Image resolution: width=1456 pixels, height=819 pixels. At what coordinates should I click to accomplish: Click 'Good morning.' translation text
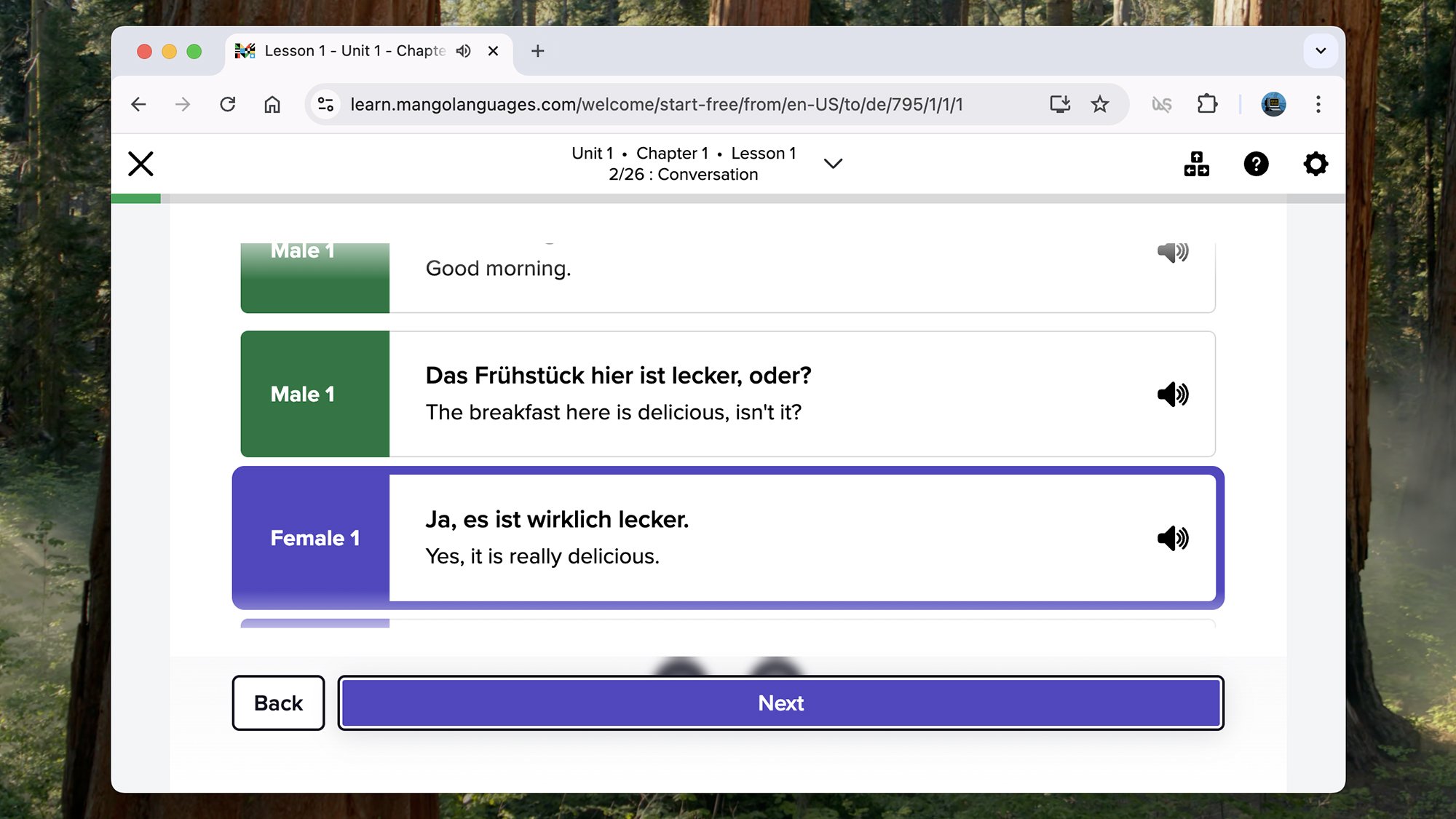pos(498,268)
